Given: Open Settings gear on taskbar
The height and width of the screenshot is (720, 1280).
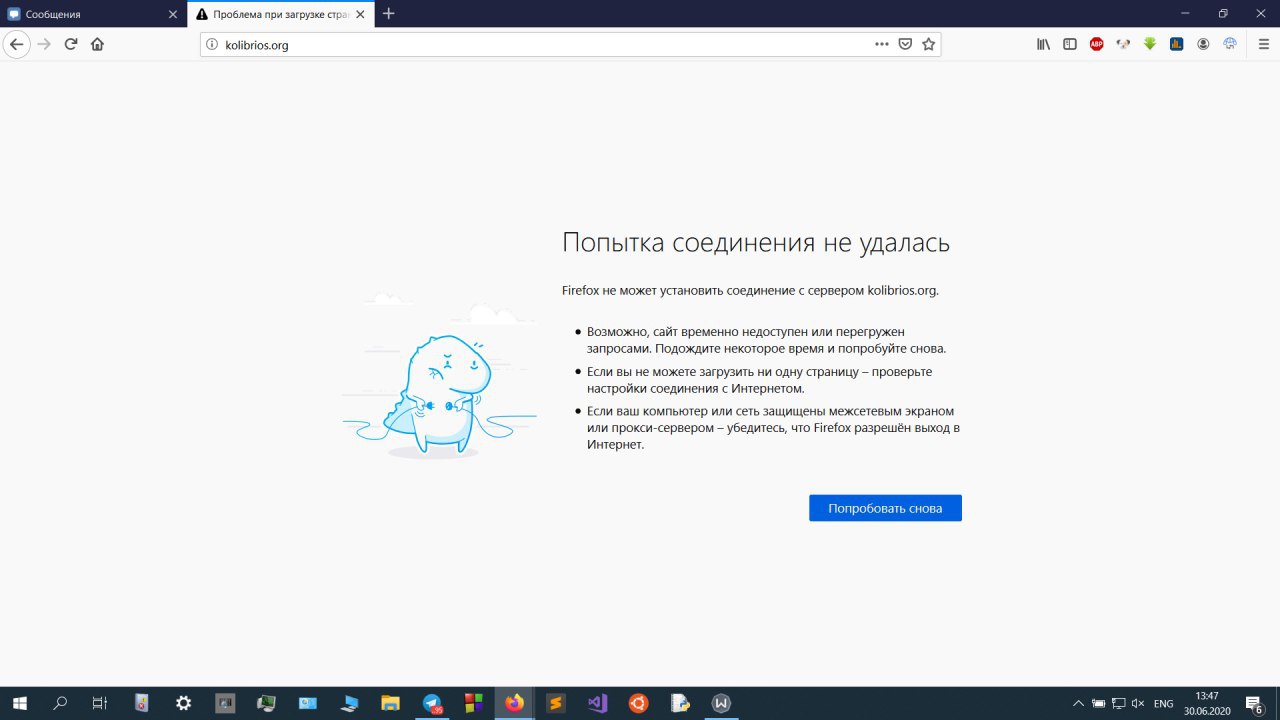Looking at the screenshot, I should pos(183,703).
